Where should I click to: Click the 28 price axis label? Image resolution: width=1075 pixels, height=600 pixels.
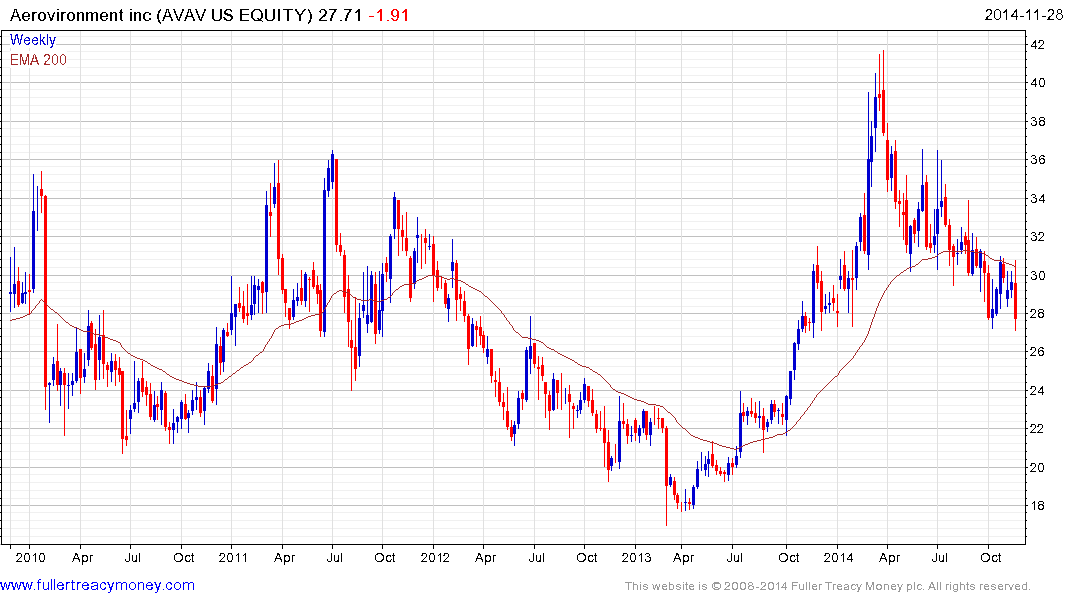1038,314
